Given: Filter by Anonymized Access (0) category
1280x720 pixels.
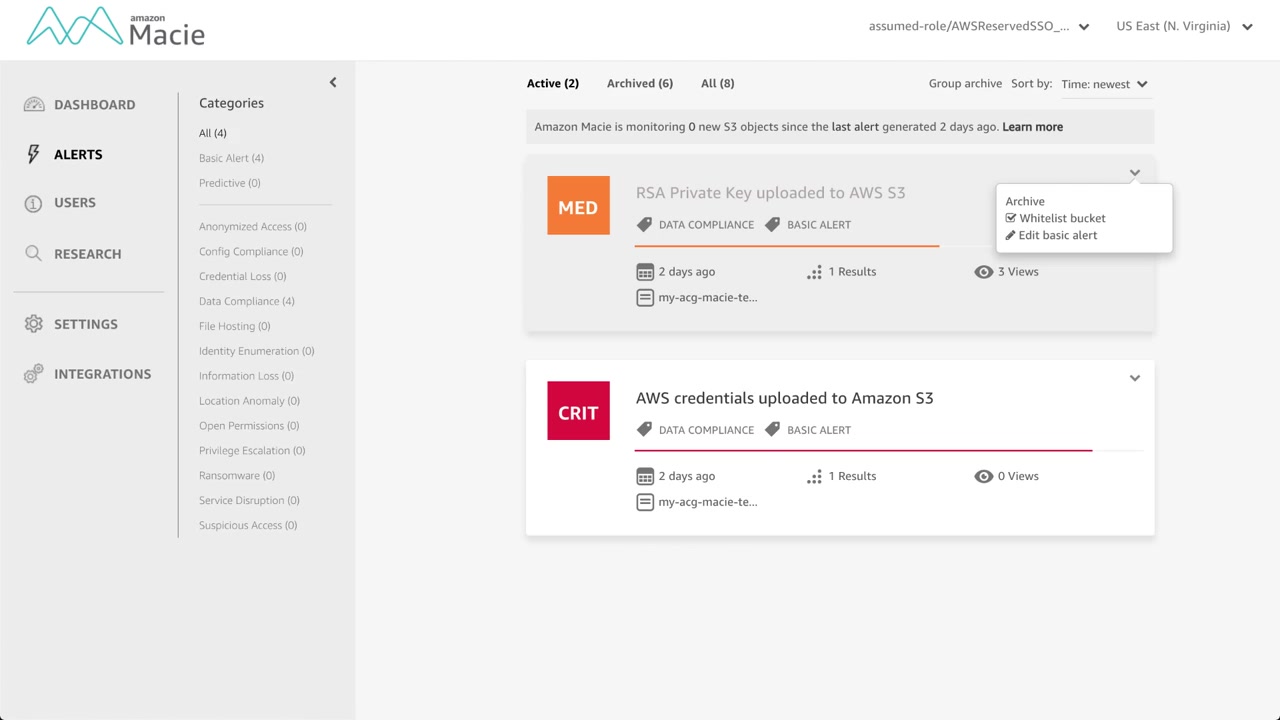Looking at the screenshot, I should [253, 227].
